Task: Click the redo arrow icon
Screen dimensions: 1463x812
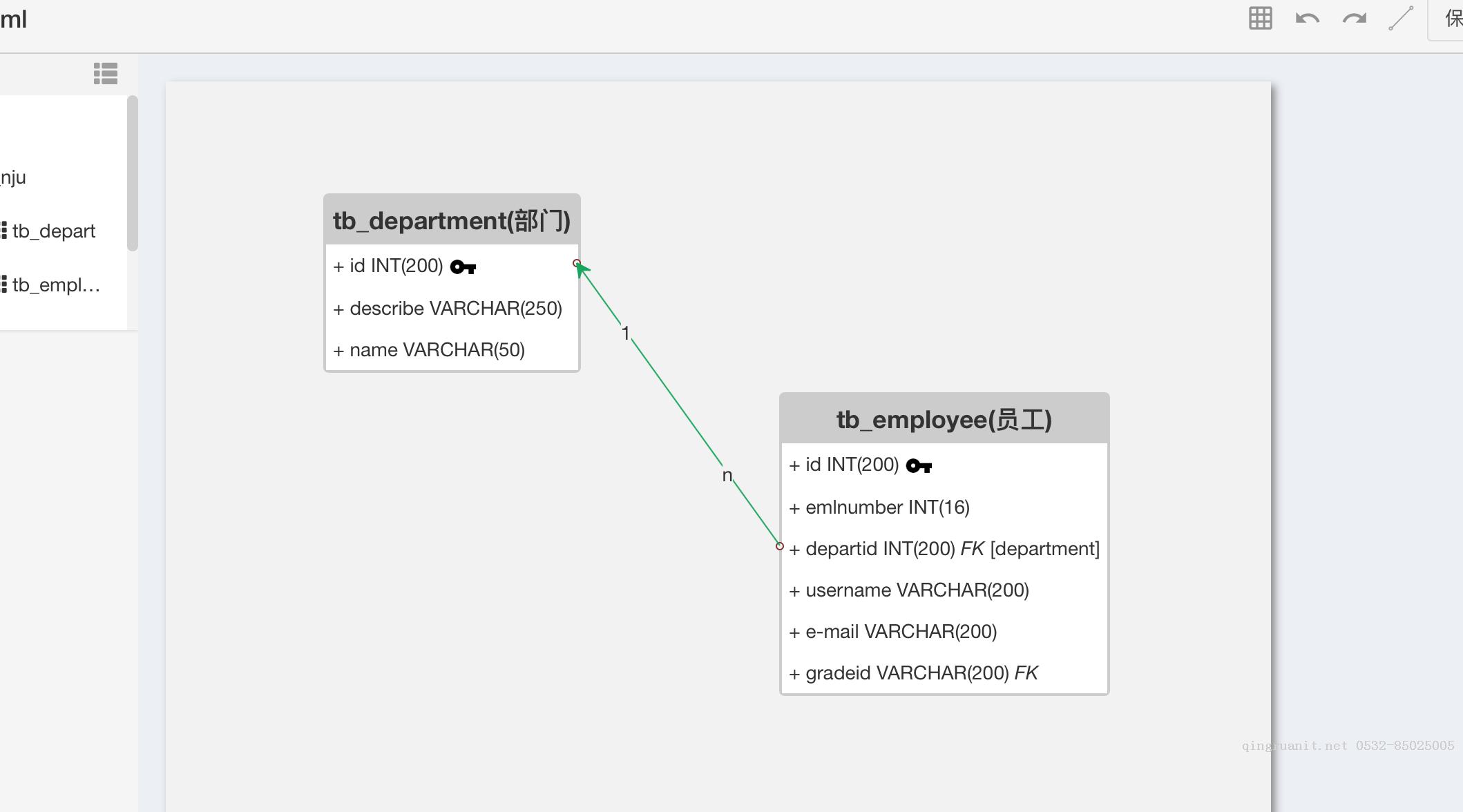Action: point(1354,19)
